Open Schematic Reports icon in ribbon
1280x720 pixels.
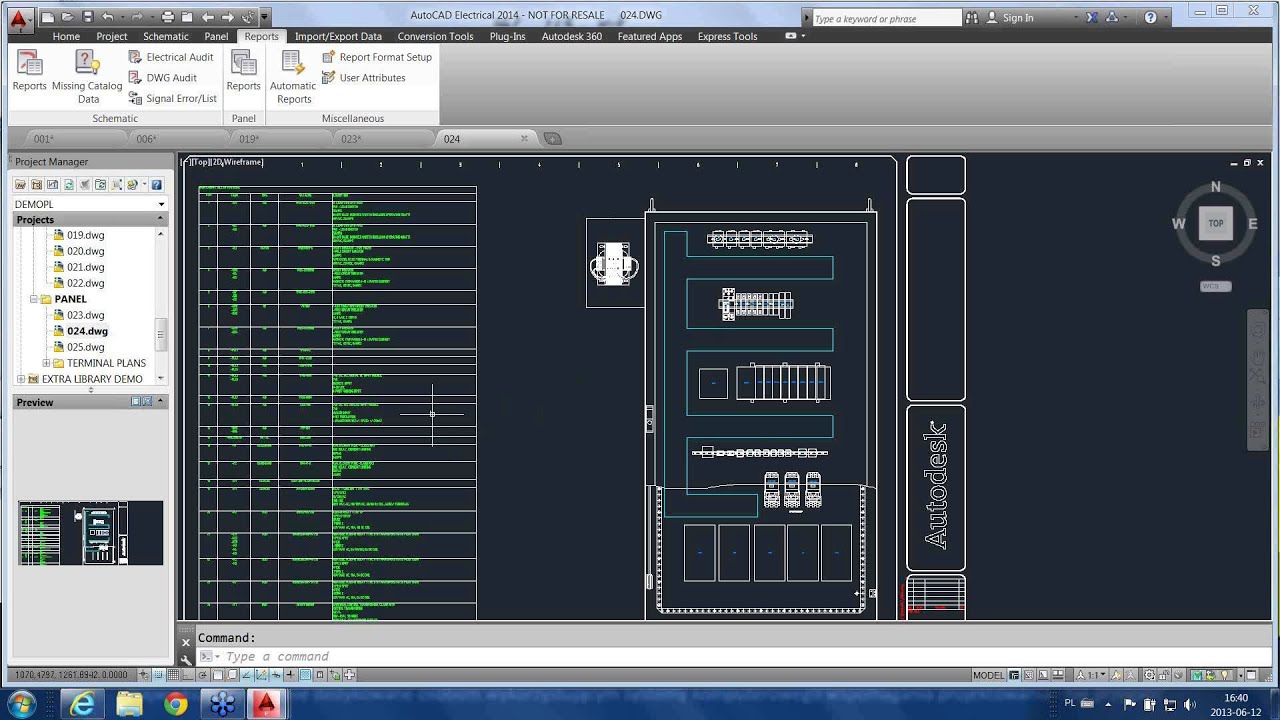tap(30, 71)
